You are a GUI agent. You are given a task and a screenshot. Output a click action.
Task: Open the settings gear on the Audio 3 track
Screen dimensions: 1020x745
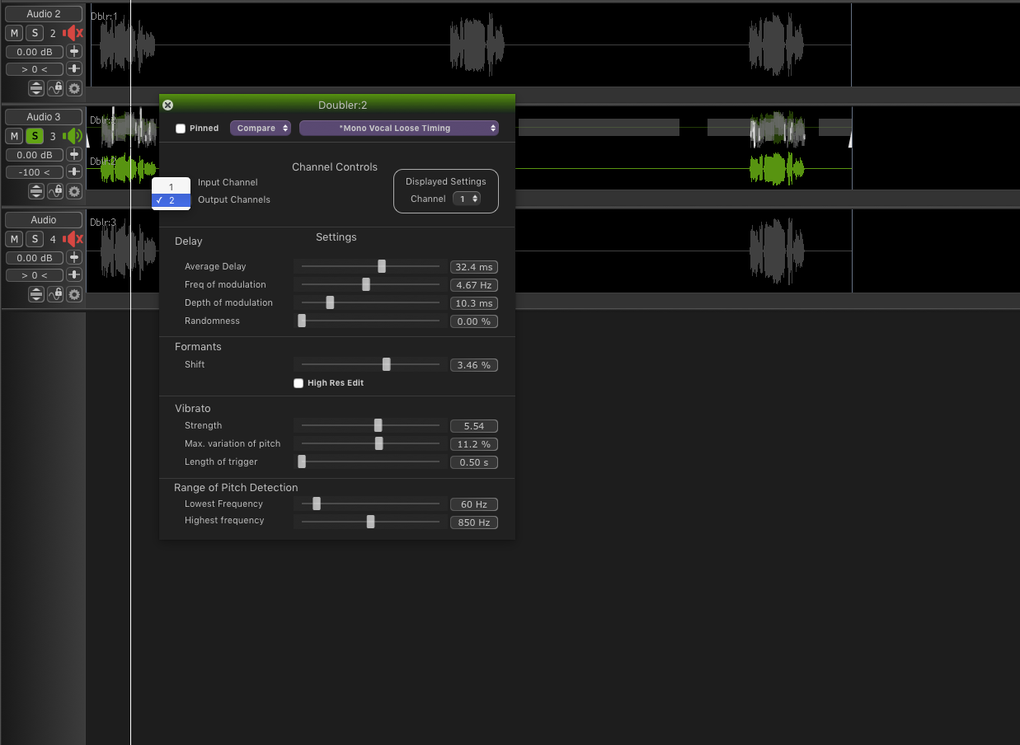click(x=75, y=191)
